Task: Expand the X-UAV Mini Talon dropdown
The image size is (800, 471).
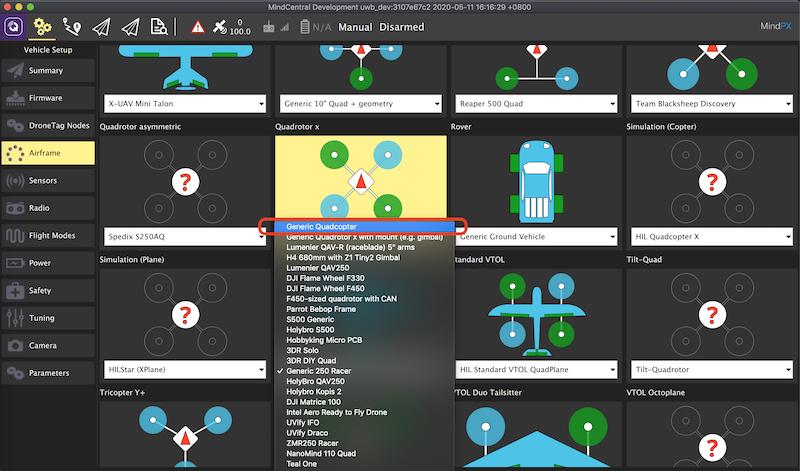Action: pos(185,104)
